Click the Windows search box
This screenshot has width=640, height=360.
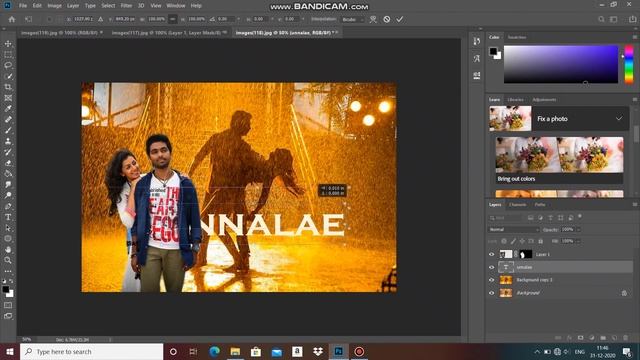pyautogui.click(x=91, y=351)
